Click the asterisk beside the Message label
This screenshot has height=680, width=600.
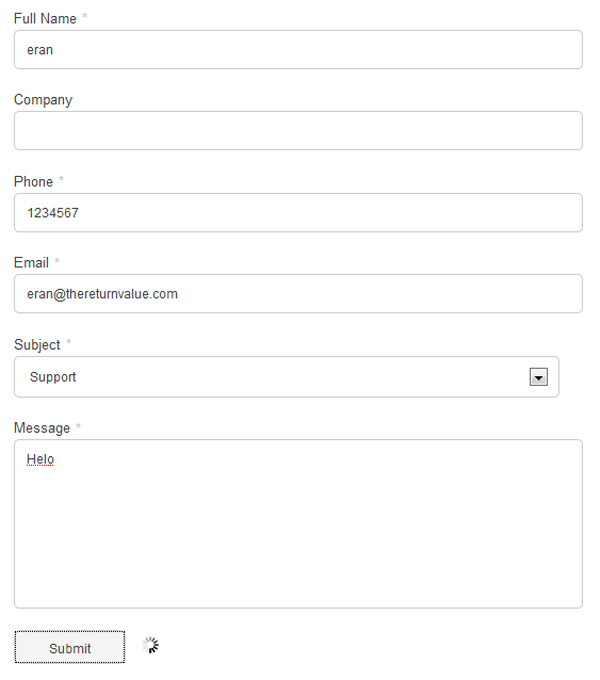(78, 425)
